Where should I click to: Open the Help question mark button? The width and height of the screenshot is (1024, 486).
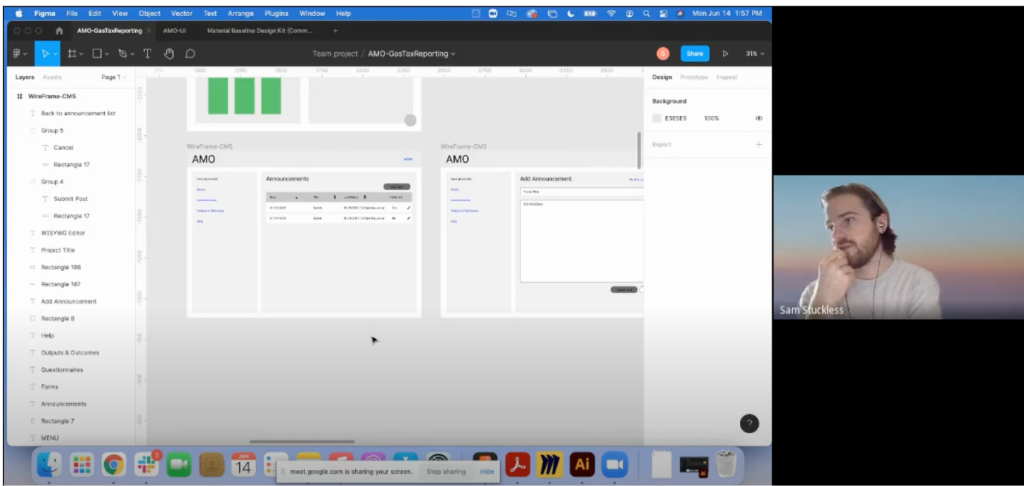749,423
